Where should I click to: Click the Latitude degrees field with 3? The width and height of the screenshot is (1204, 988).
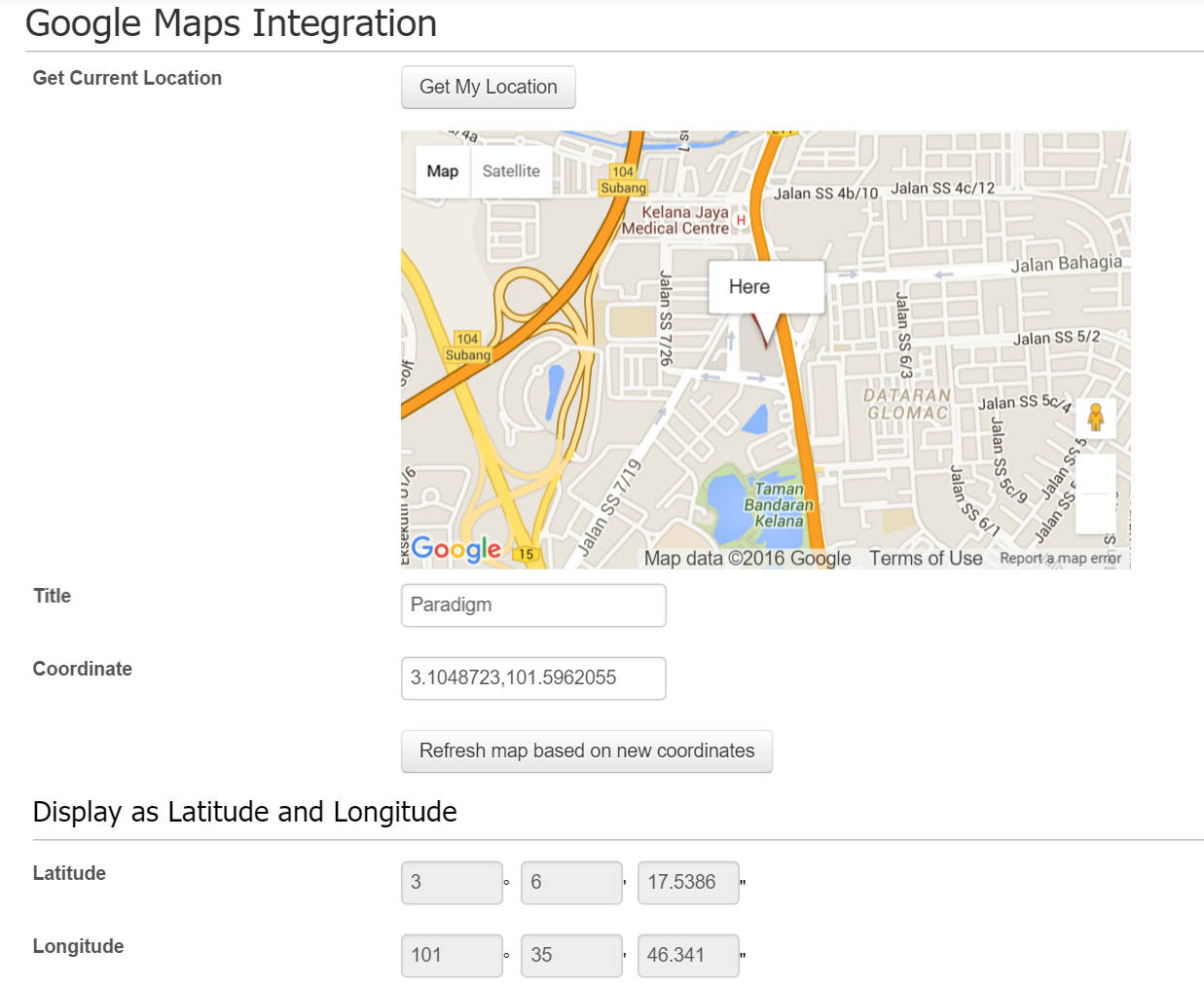click(452, 883)
